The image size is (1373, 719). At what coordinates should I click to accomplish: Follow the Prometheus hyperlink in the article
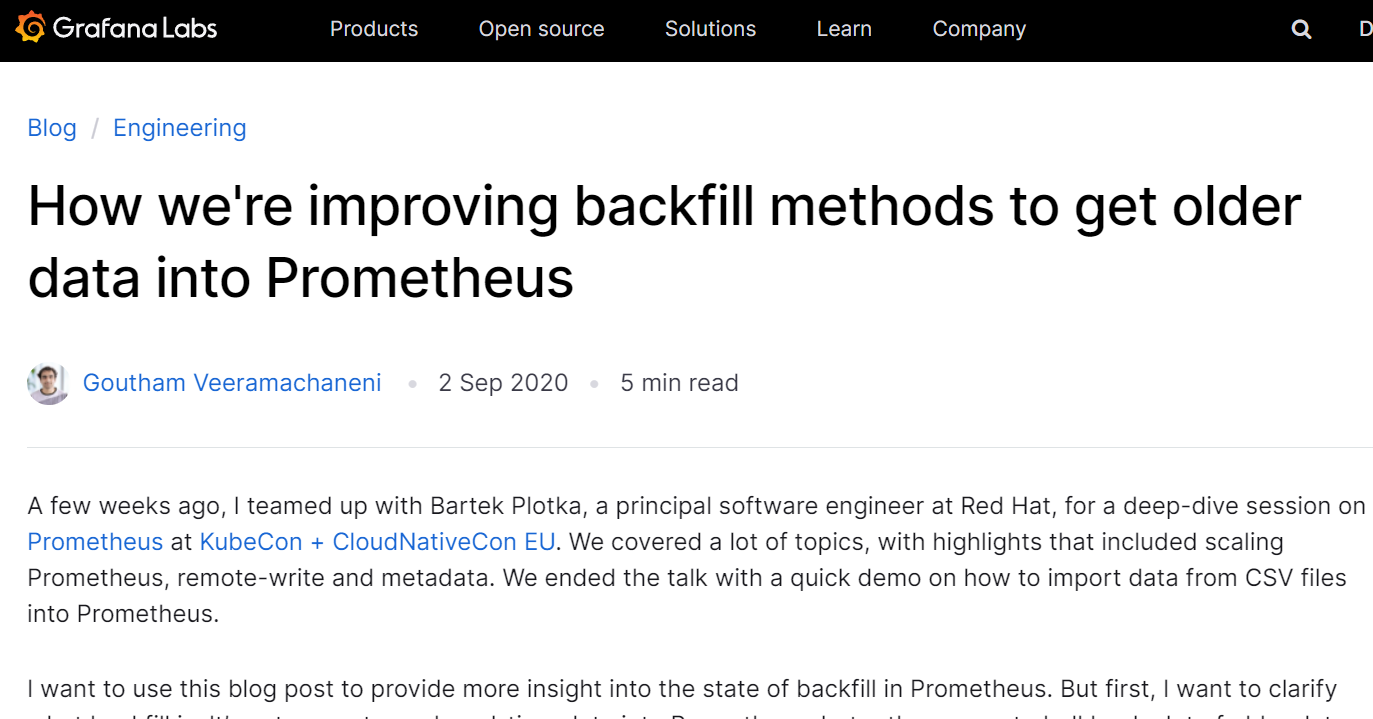[95, 541]
